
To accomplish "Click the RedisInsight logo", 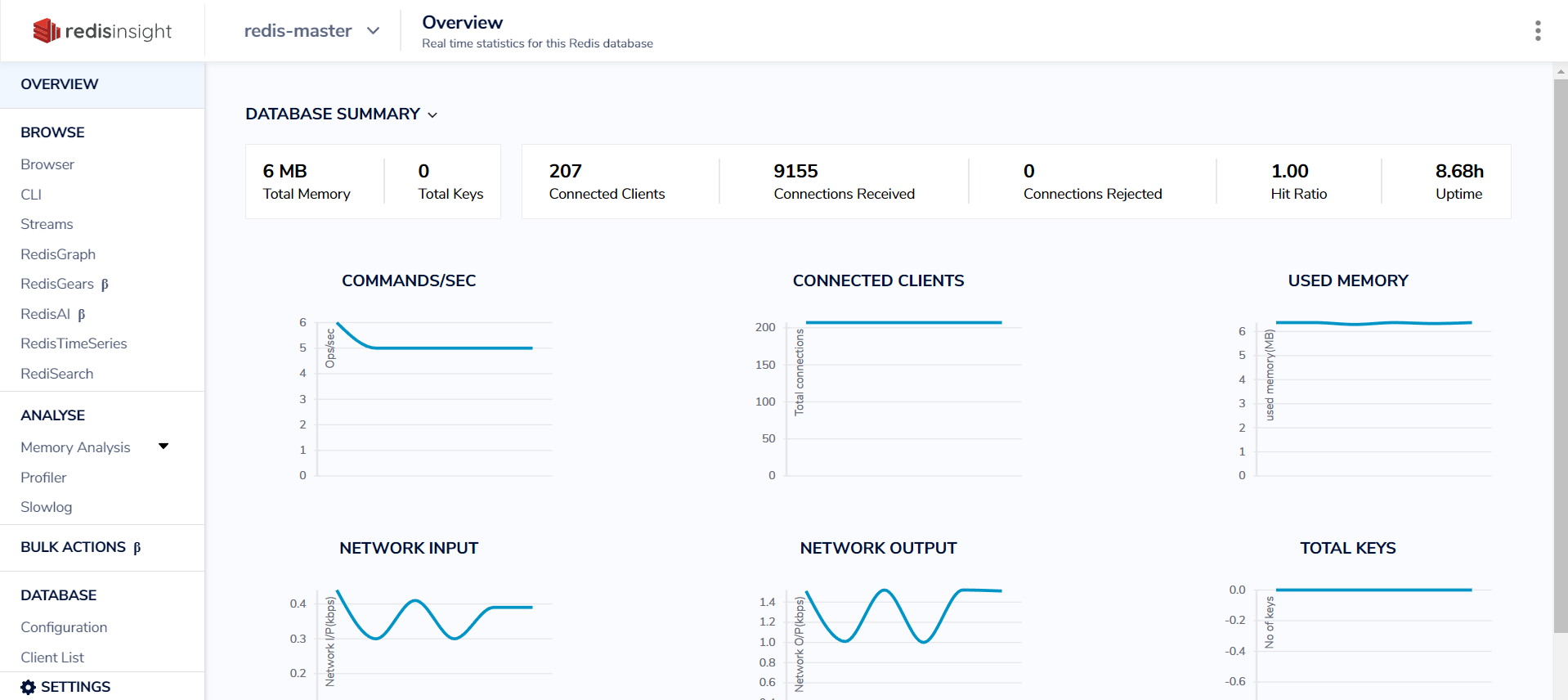I will point(102,31).
